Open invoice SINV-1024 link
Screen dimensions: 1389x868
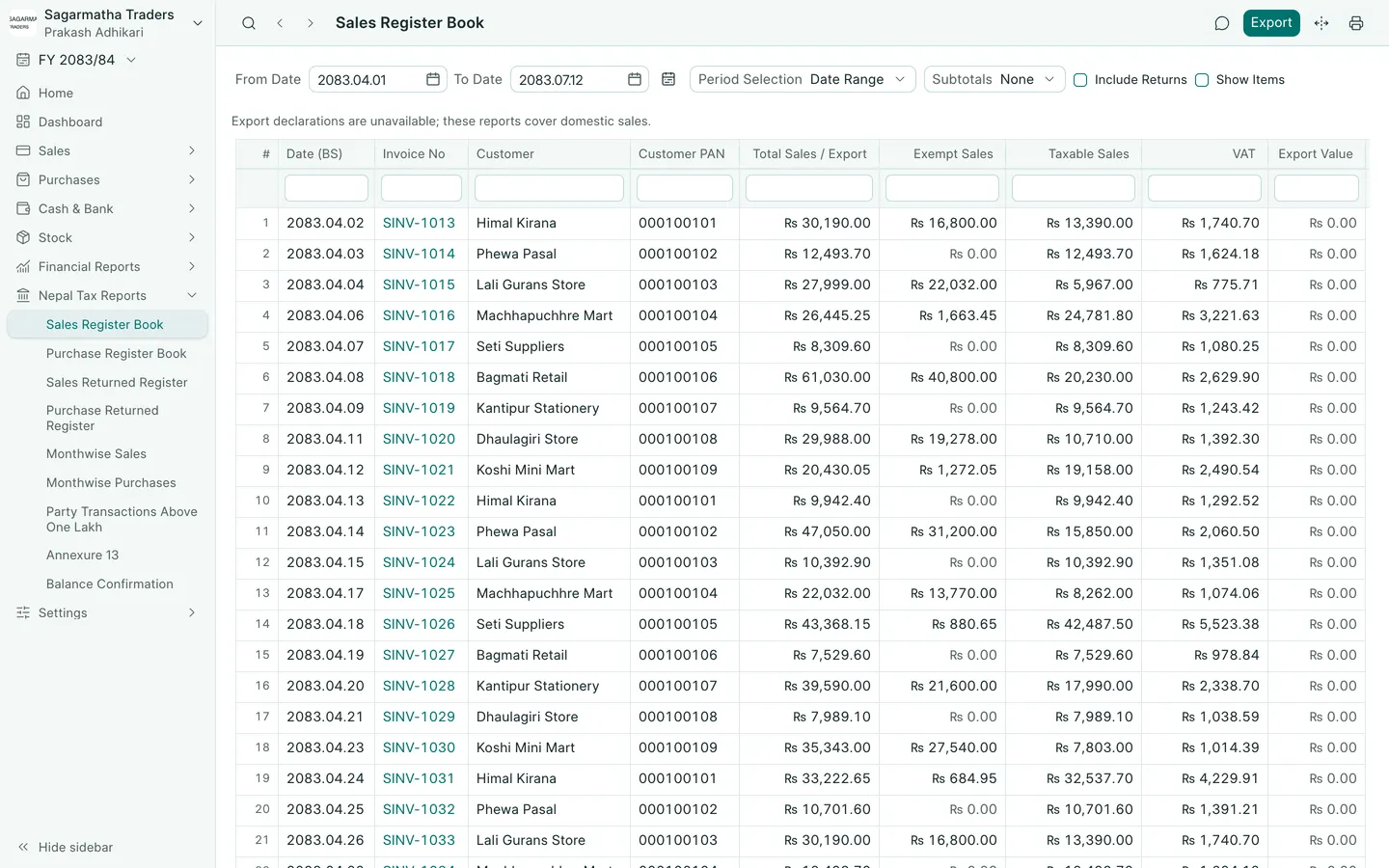(419, 562)
